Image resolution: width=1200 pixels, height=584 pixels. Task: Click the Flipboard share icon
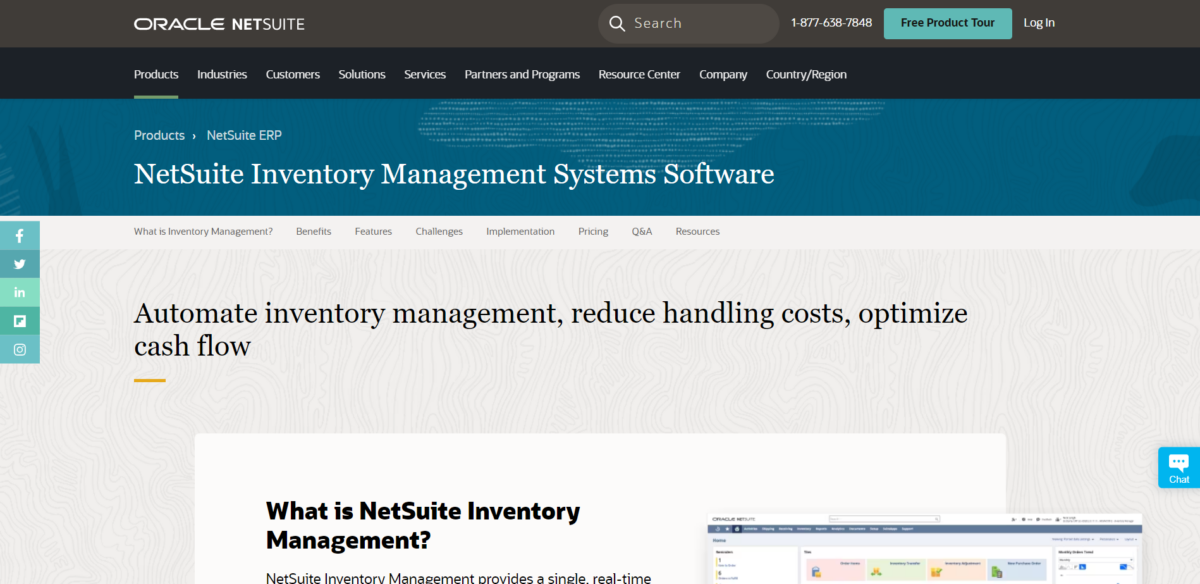[x=19, y=321]
